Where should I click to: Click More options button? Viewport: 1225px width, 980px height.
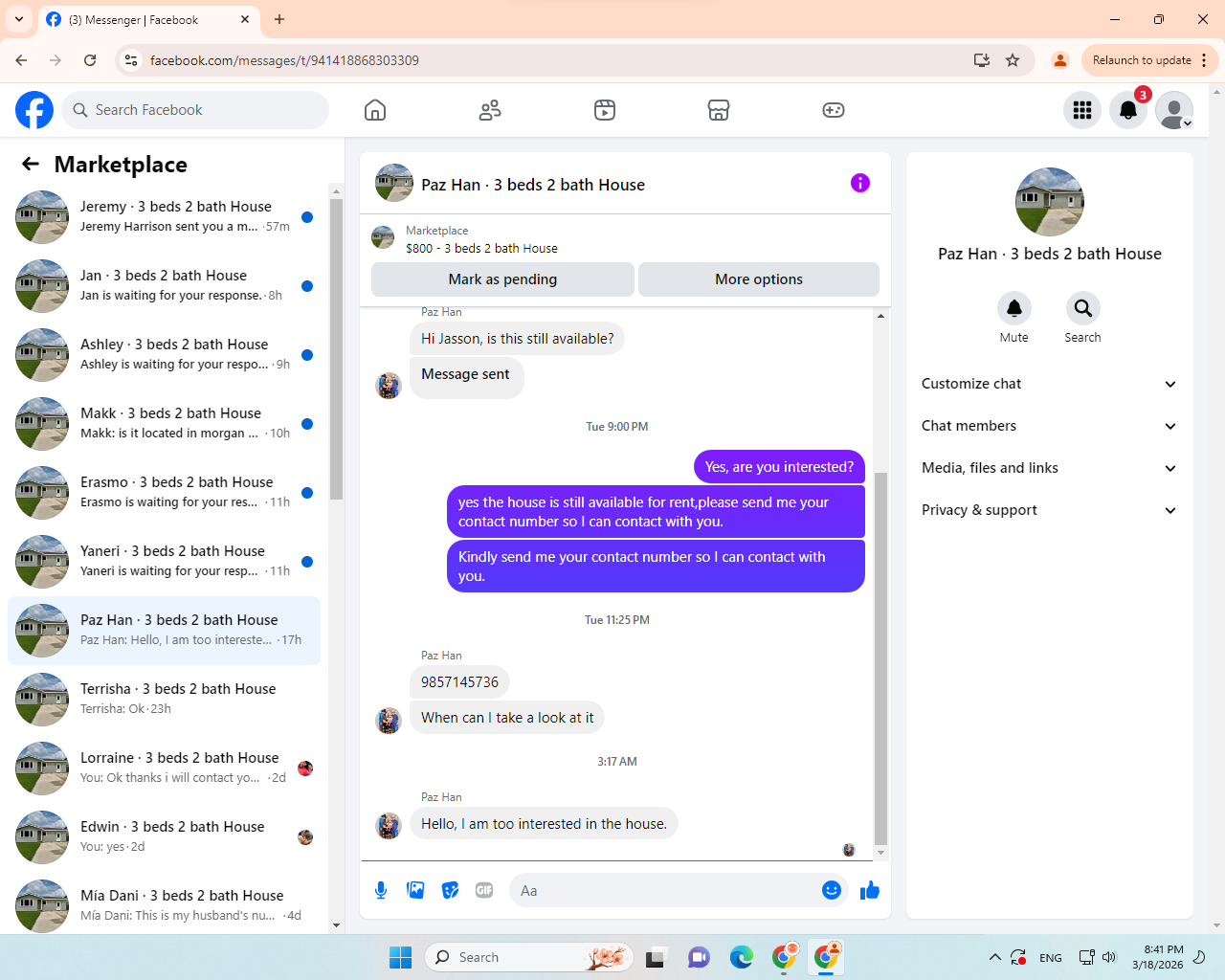click(759, 279)
